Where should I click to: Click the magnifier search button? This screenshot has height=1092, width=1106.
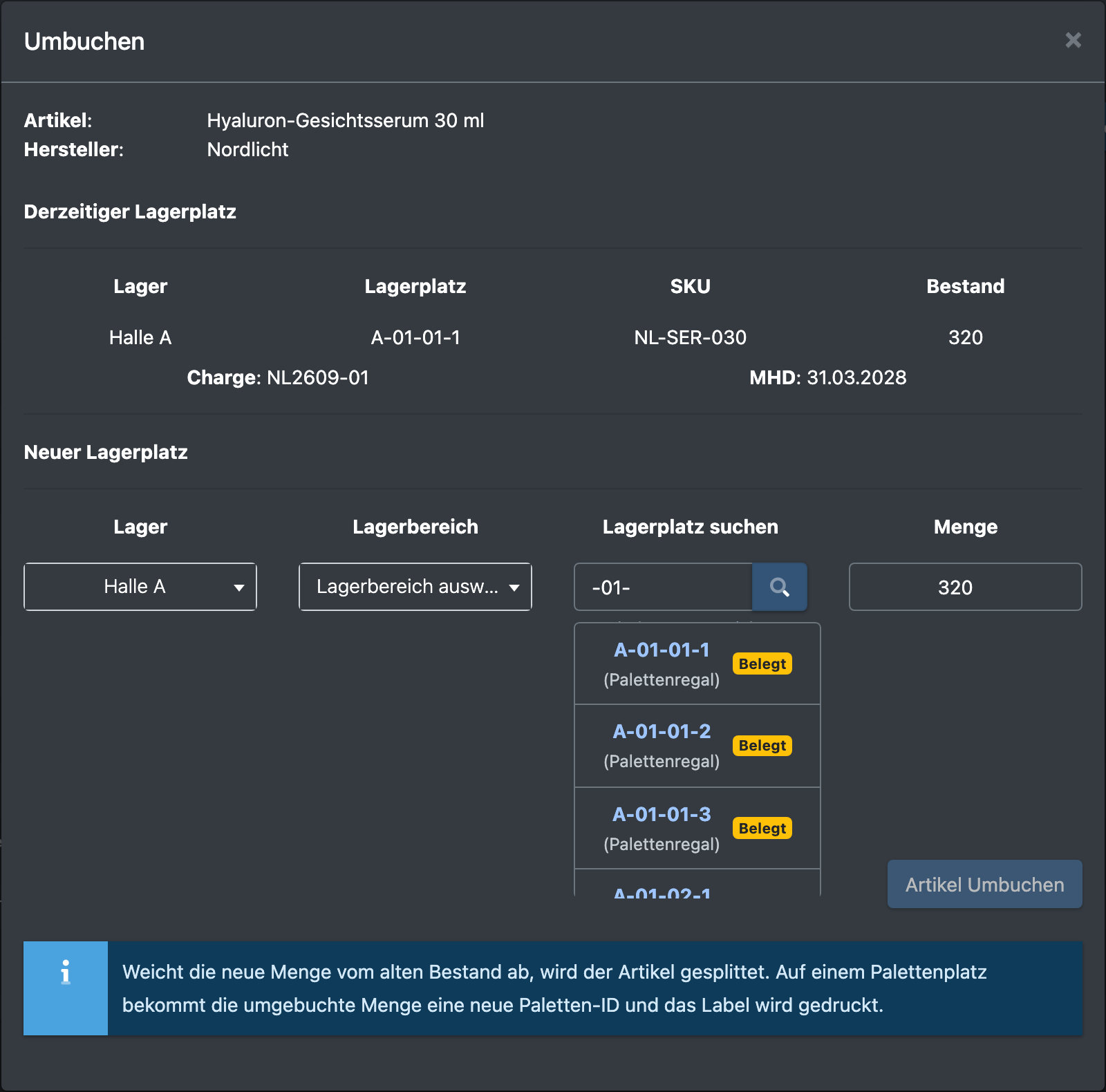click(x=779, y=587)
